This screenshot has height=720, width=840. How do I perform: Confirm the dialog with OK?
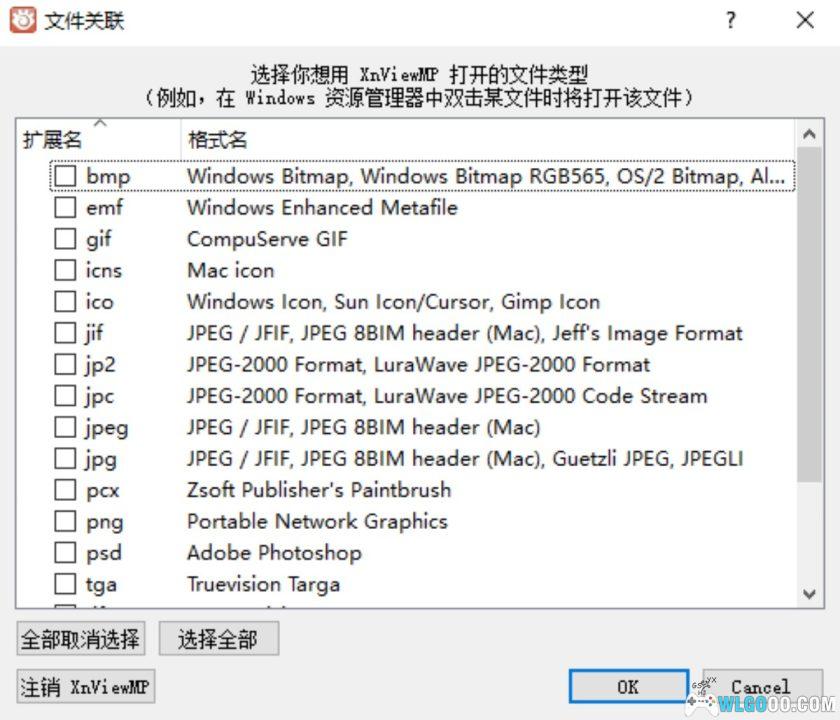(627, 687)
